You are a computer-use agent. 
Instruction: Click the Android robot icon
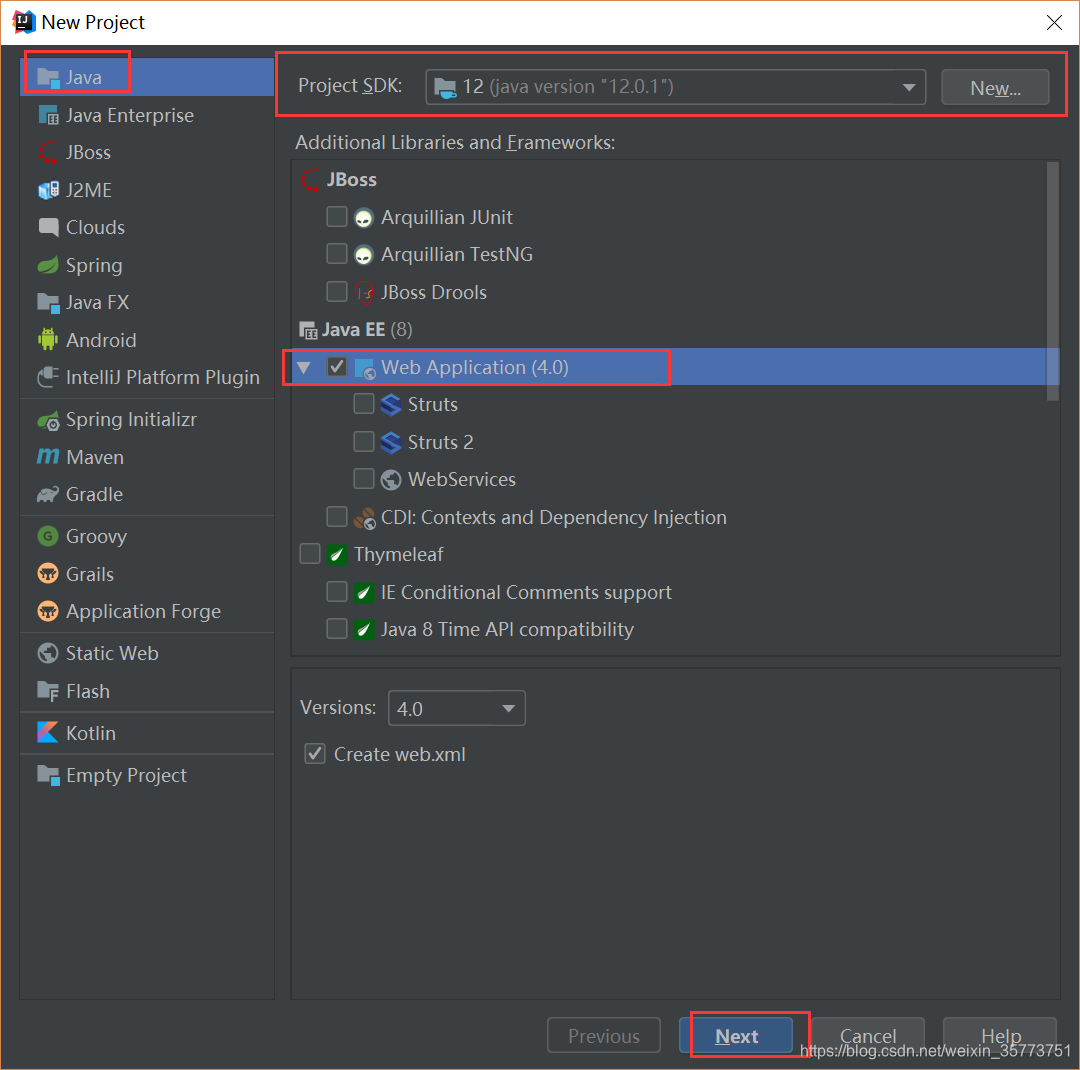(x=48, y=340)
